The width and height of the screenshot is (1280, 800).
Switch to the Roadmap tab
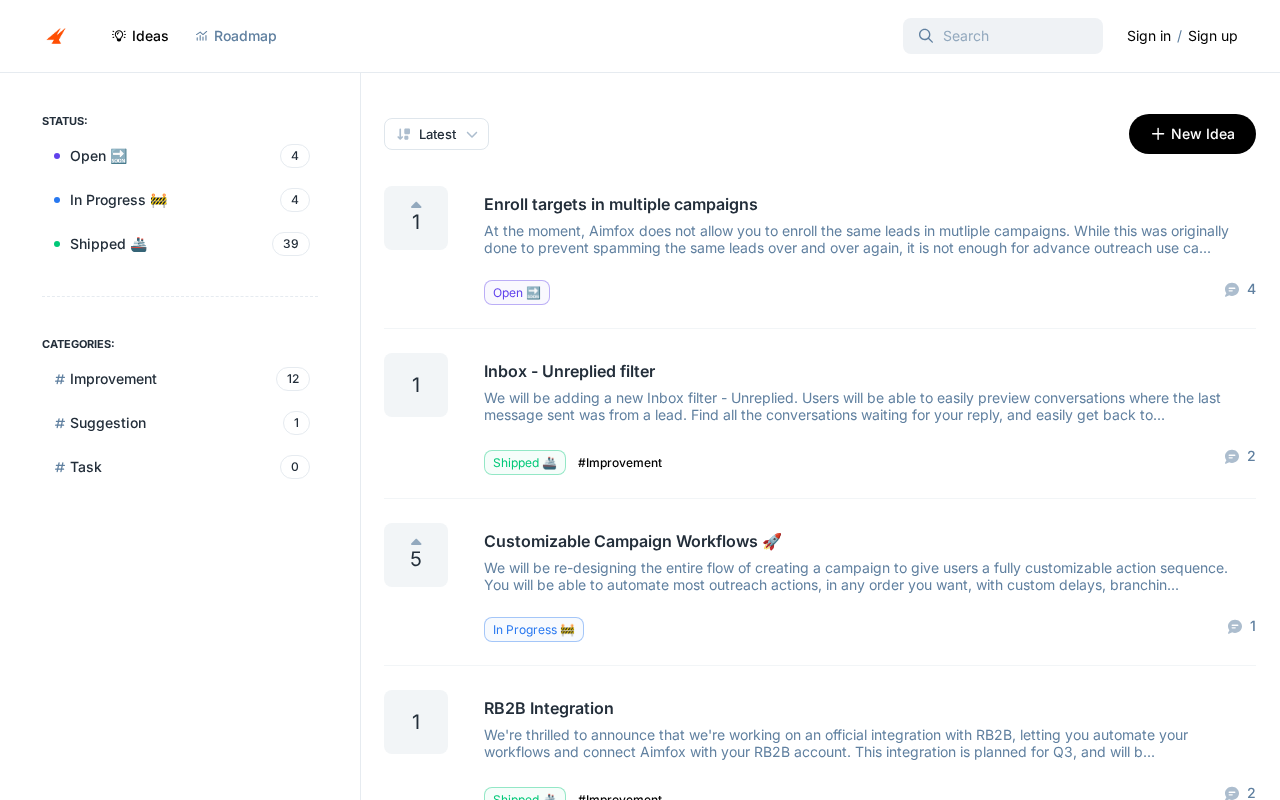(236, 36)
